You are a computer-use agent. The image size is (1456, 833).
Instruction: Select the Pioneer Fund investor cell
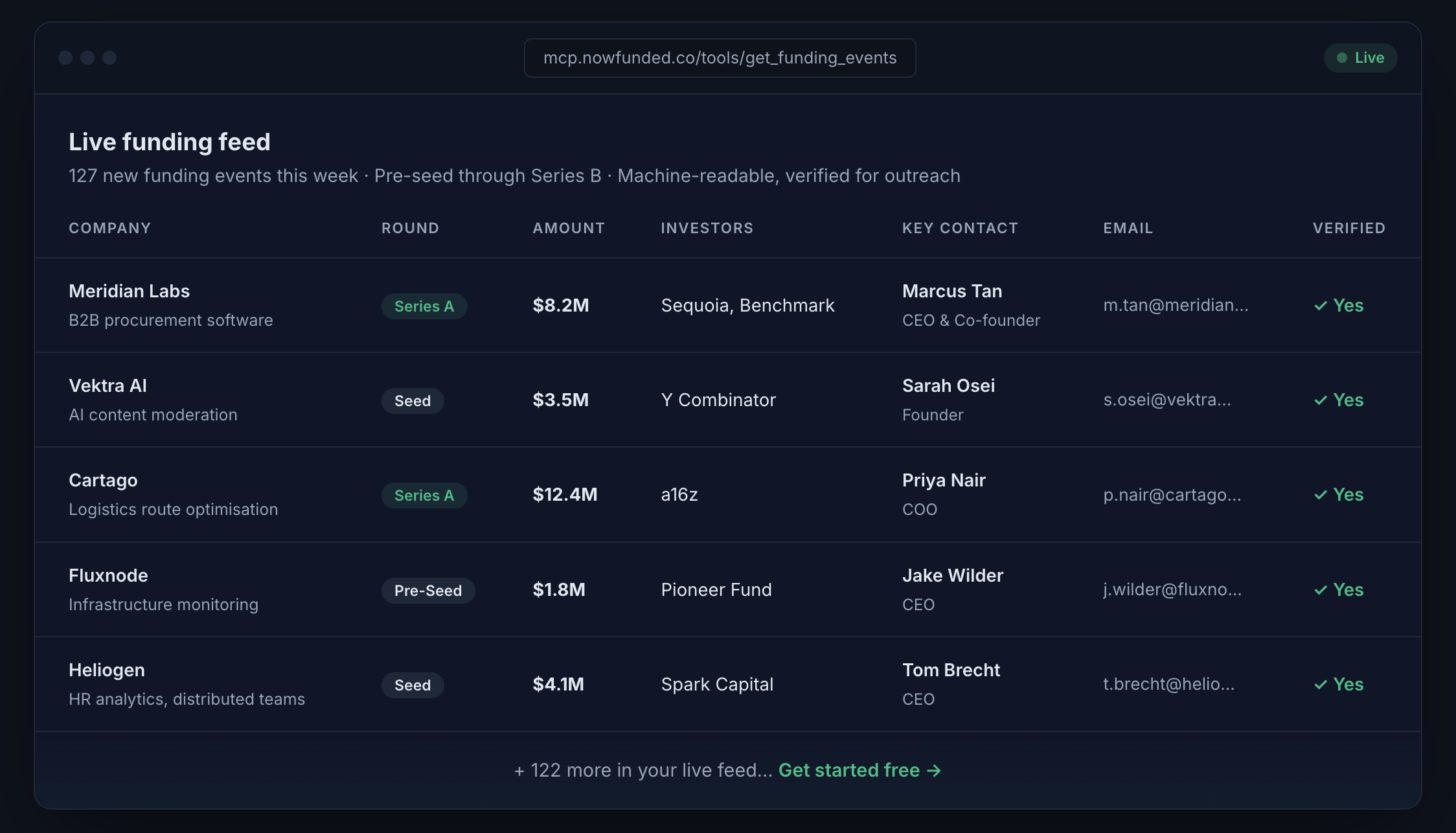coord(716,589)
